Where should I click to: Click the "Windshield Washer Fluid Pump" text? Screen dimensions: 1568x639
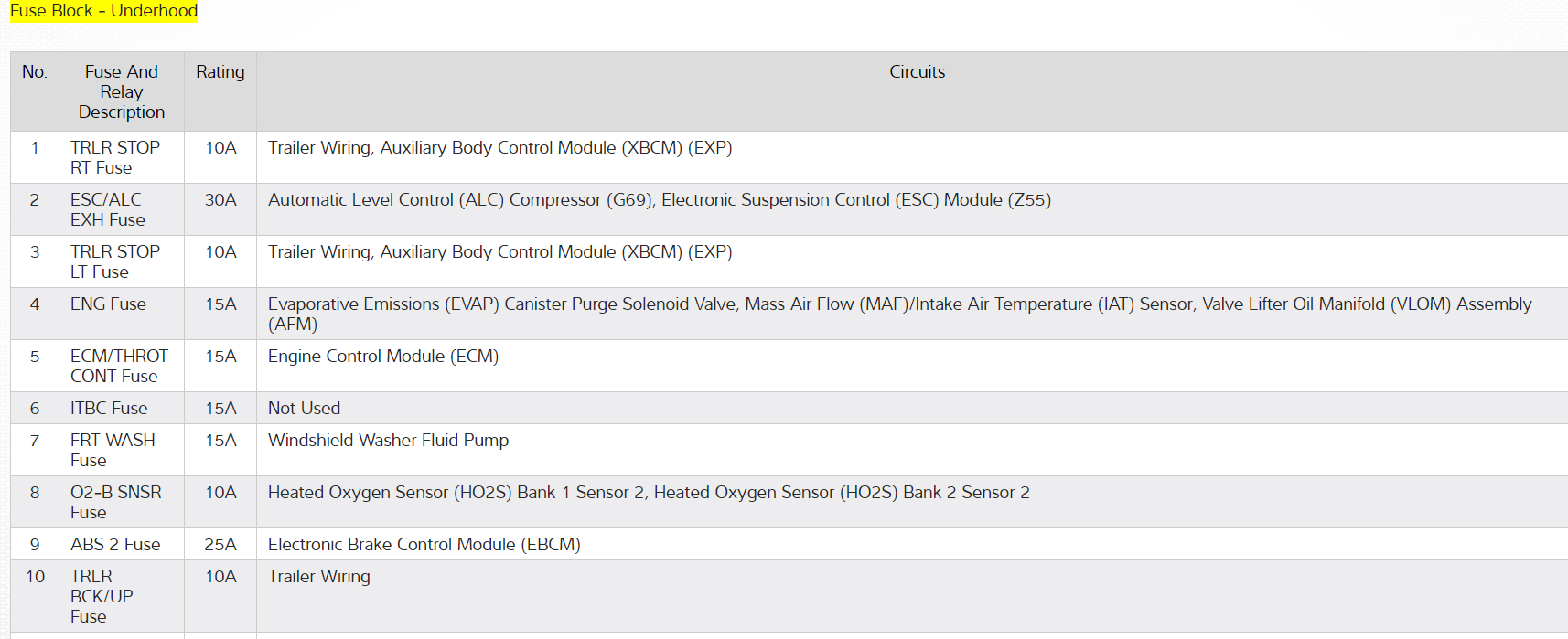388,441
